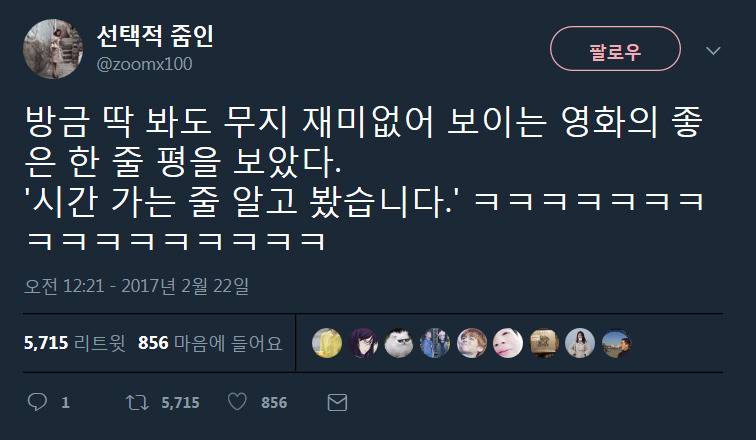Open the tweet options chevron dropdown
This screenshot has width=756, height=440.
tap(713, 51)
